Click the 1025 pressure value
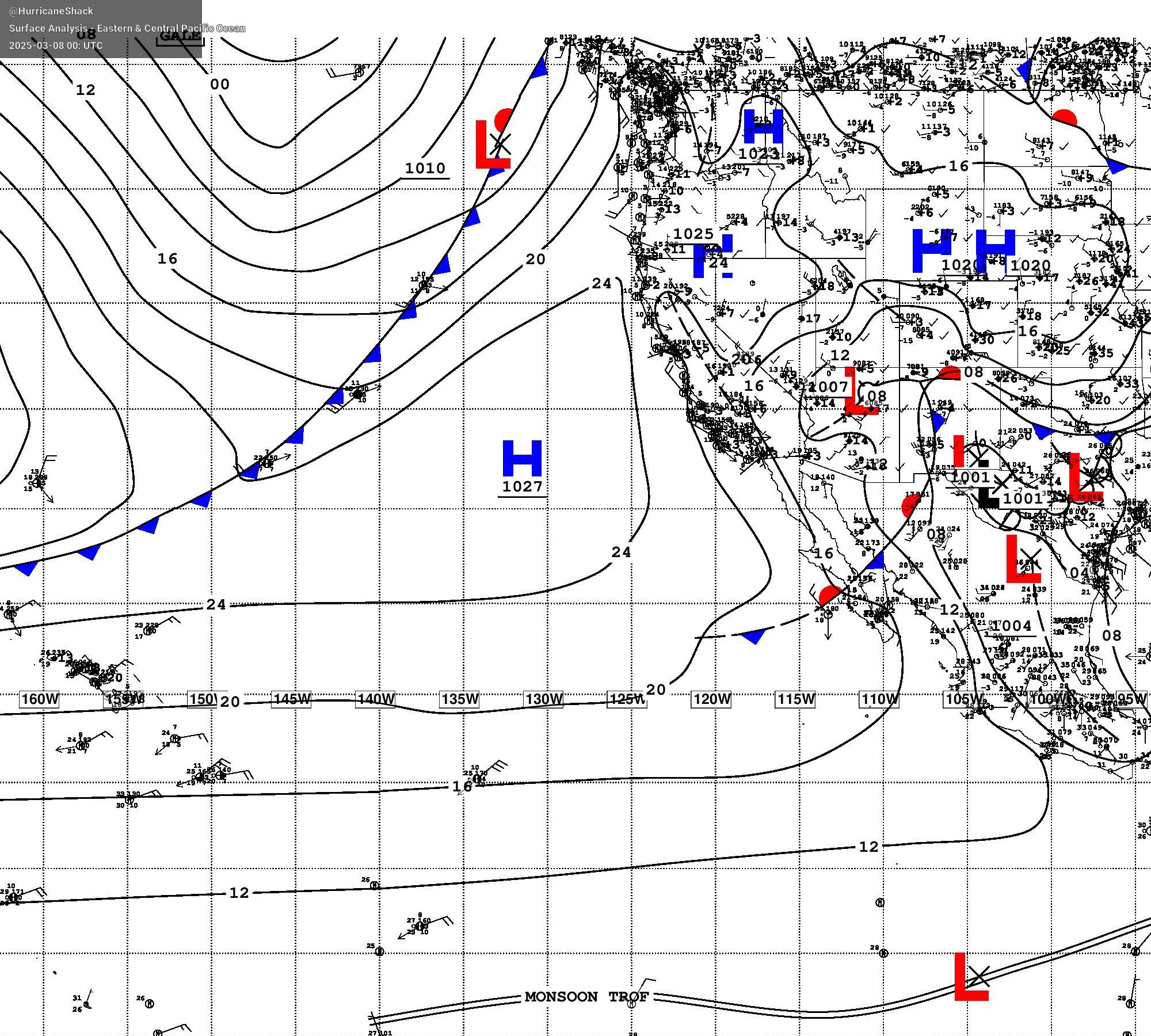Viewport: 1151px width, 1036px height. [x=693, y=234]
